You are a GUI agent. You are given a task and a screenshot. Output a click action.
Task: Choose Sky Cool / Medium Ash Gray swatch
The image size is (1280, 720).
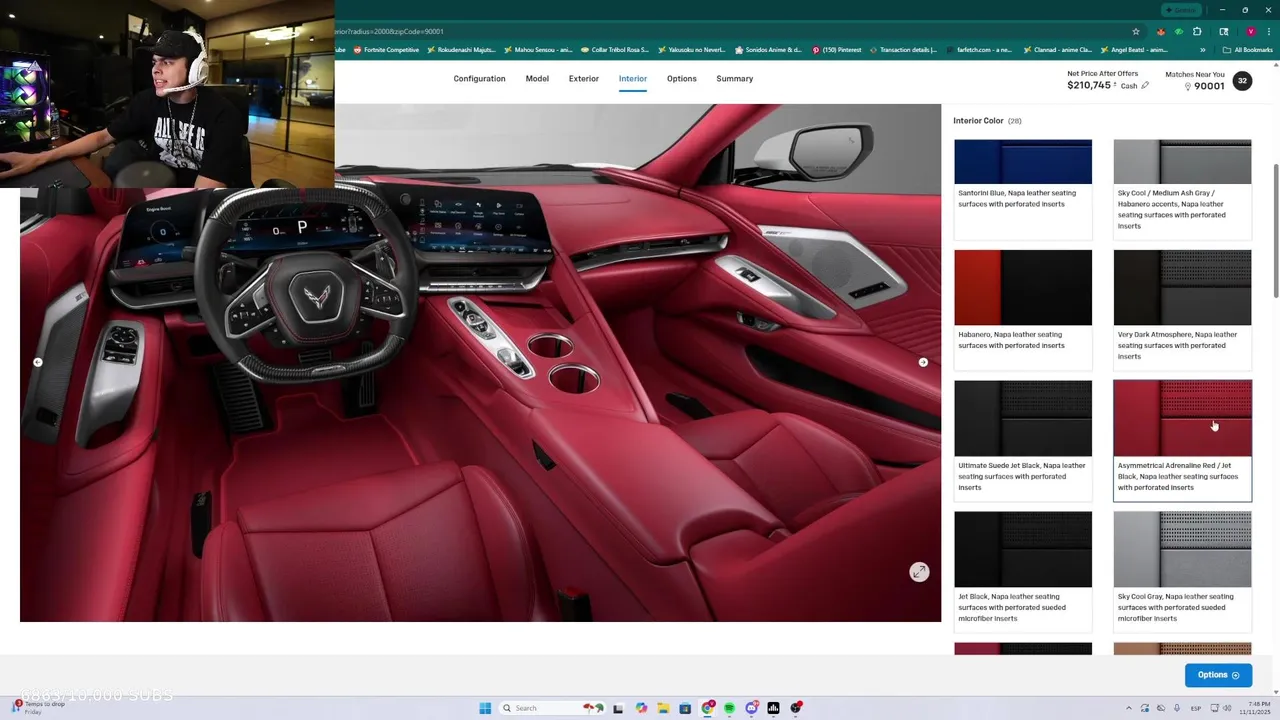[x=1182, y=190]
